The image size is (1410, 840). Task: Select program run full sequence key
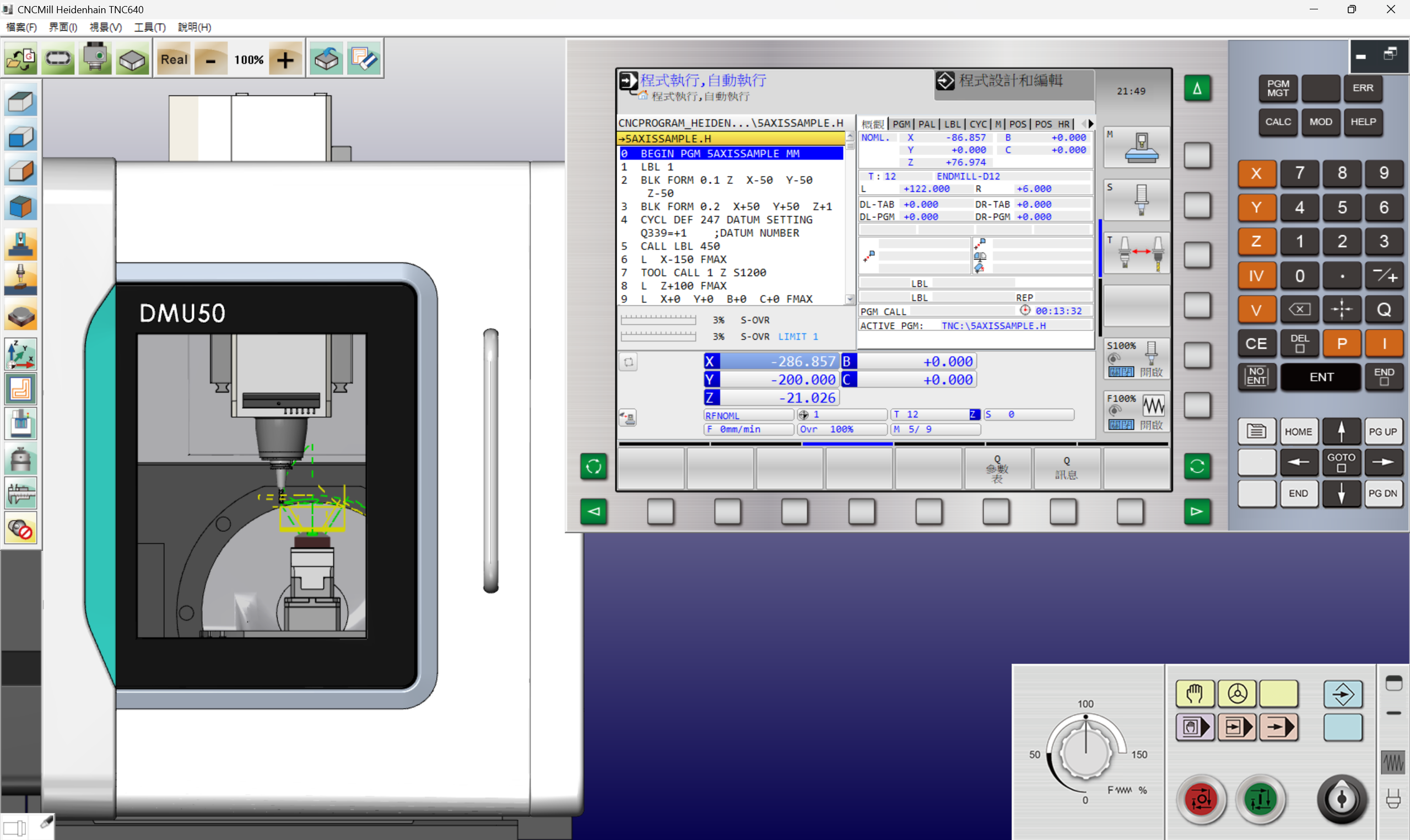point(1279,727)
